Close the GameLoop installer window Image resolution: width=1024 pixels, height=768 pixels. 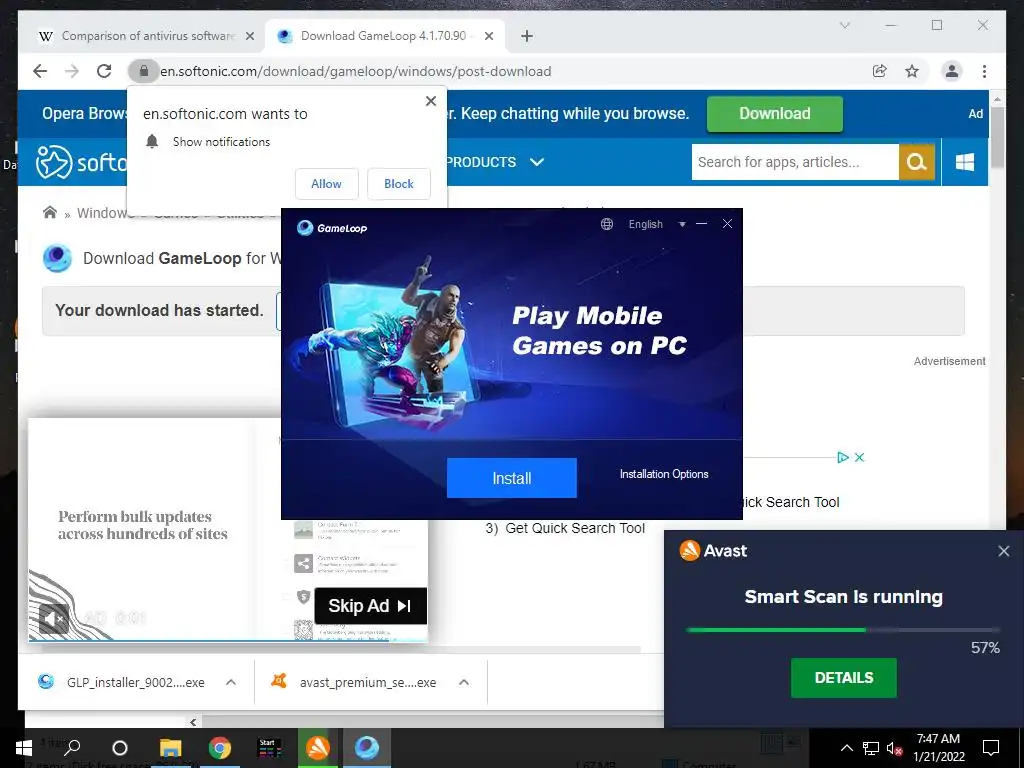727,224
